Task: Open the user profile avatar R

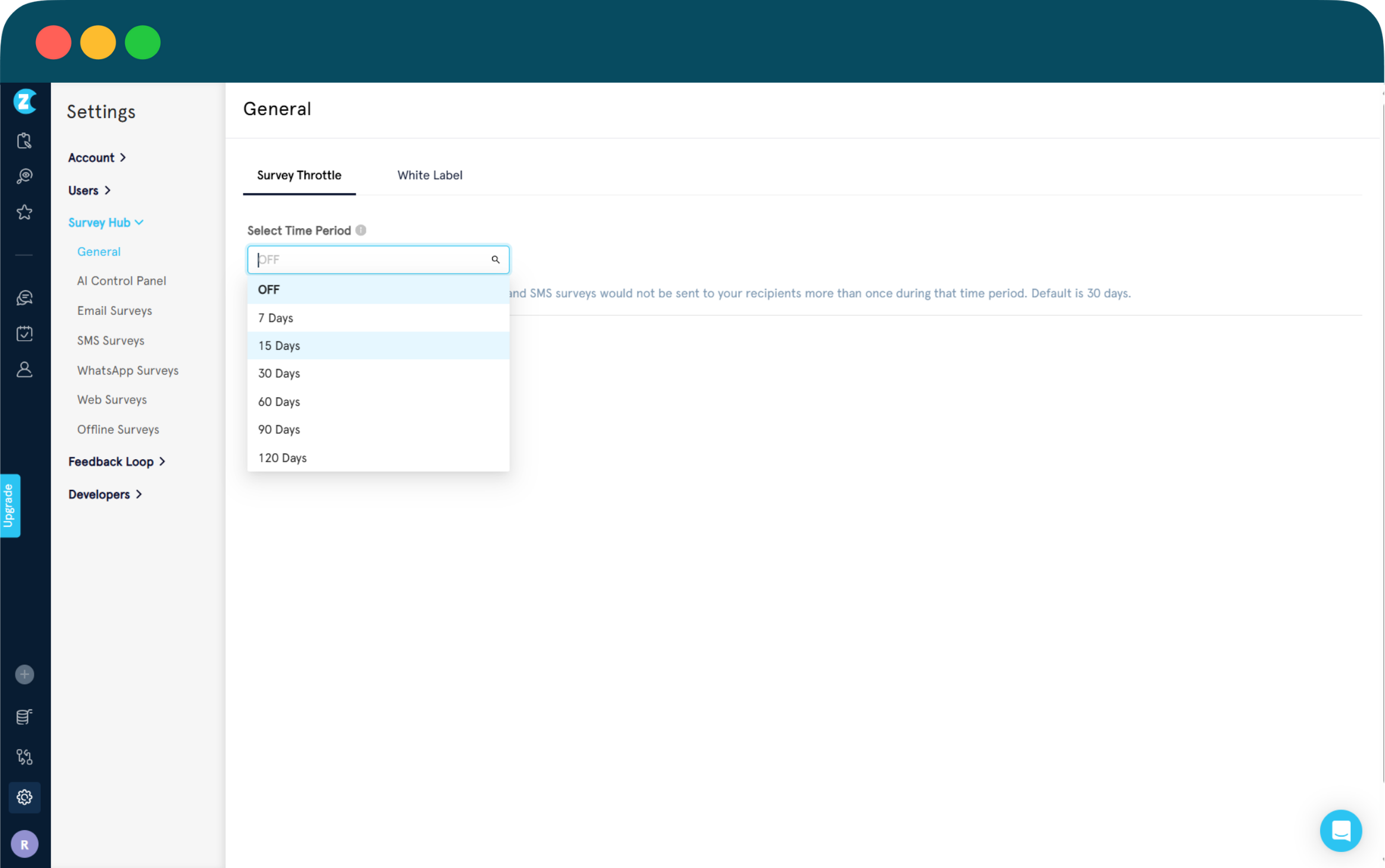Action: (x=24, y=844)
